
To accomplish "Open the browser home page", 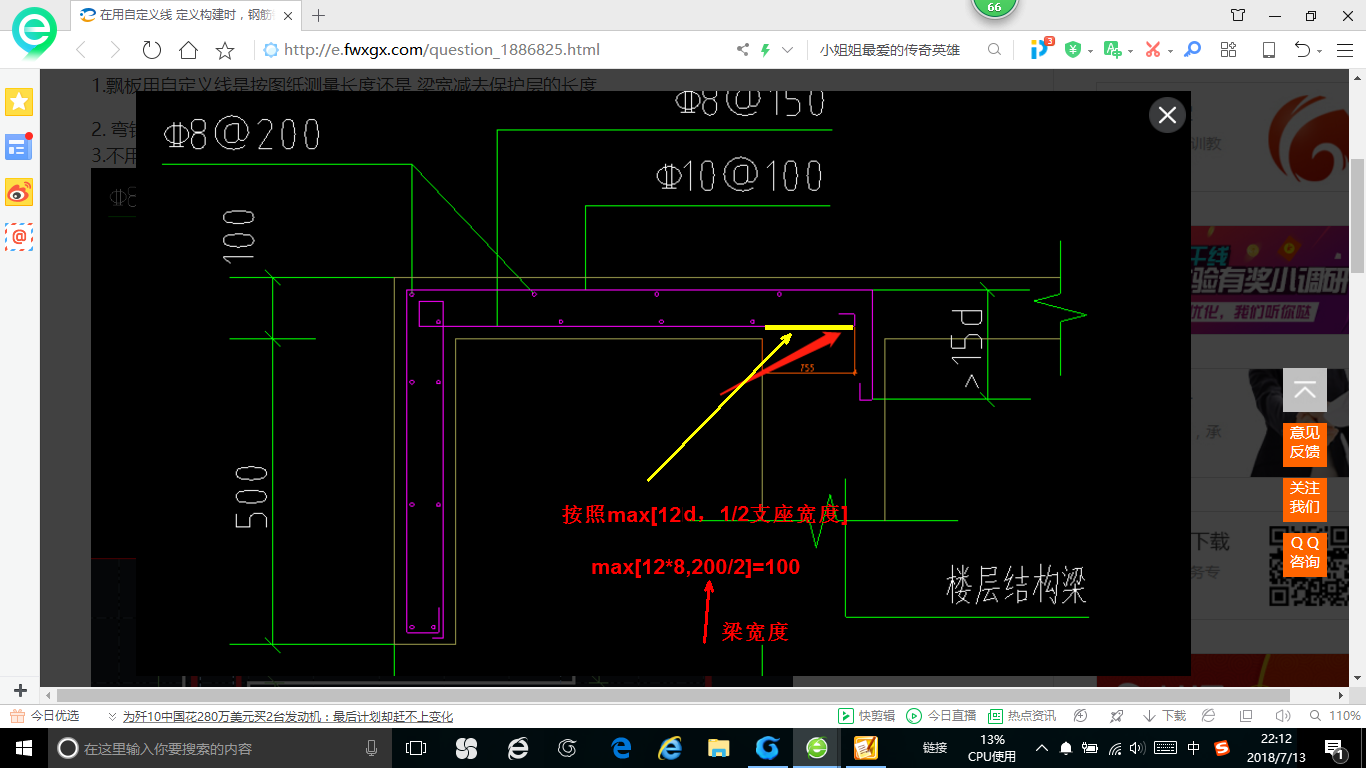I will [x=188, y=50].
